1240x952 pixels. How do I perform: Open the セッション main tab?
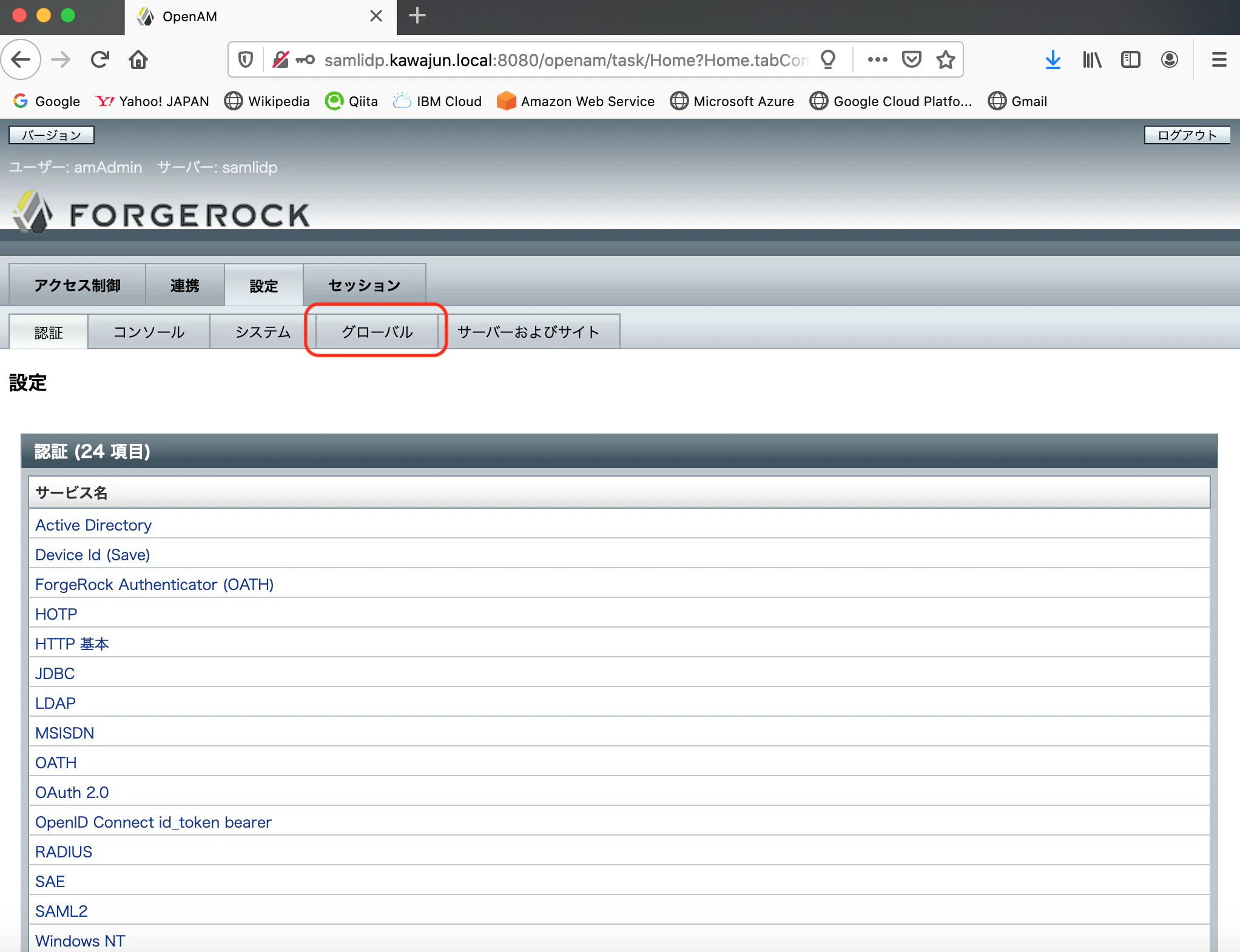(x=365, y=285)
